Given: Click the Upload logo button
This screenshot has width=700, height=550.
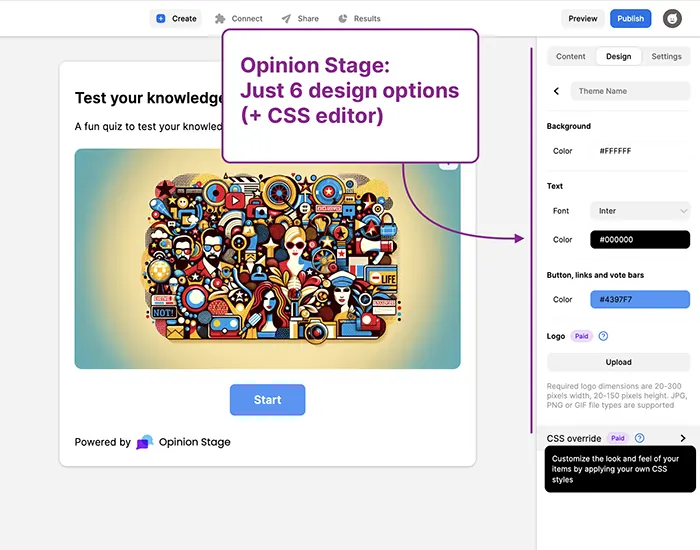Looking at the screenshot, I should [618, 362].
